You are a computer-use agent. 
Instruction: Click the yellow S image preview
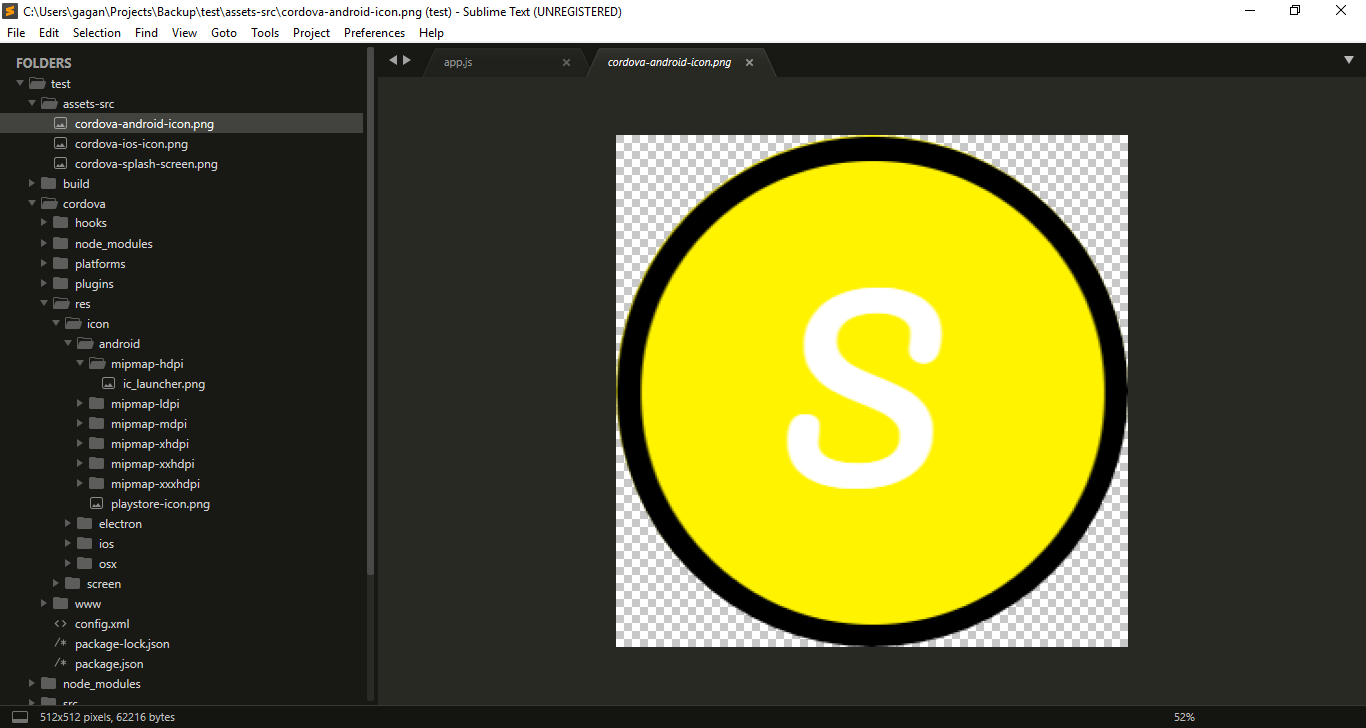tap(871, 391)
